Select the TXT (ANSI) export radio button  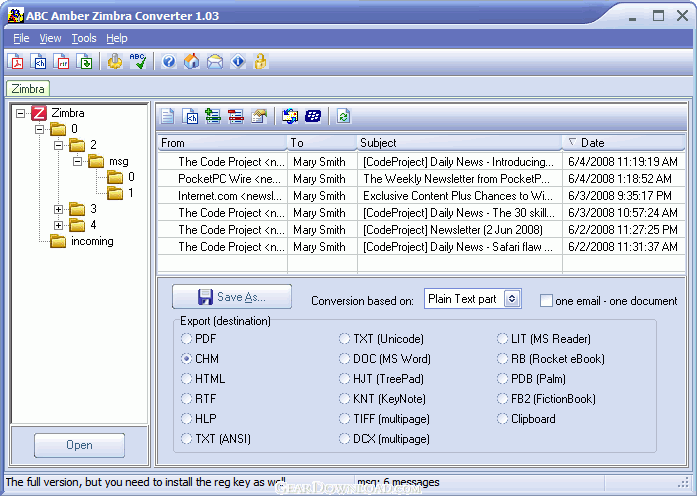coord(186,439)
